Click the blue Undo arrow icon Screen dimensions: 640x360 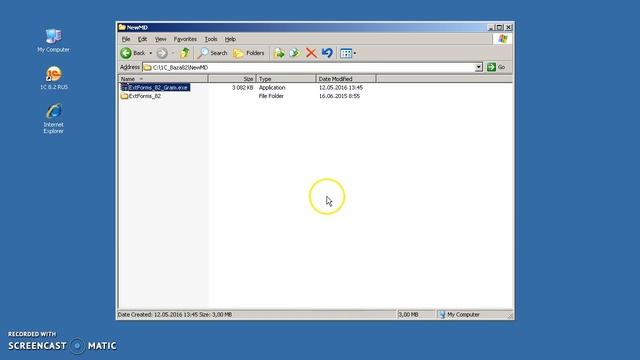click(x=327, y=53)
